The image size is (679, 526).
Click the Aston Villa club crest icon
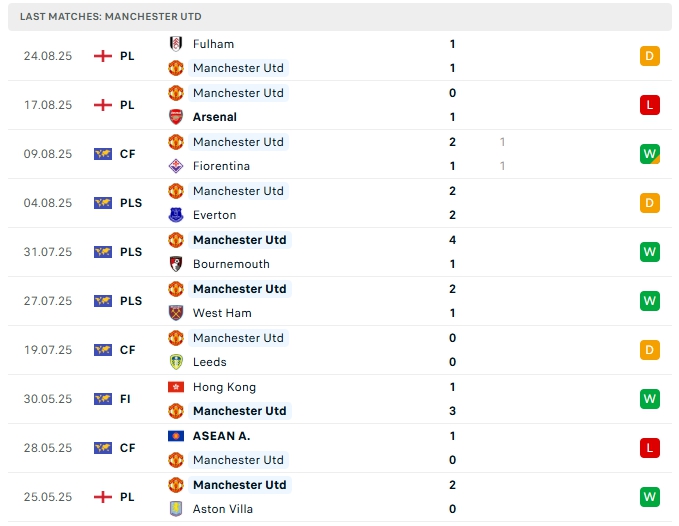pyautogui.click(x=176, y=509)
